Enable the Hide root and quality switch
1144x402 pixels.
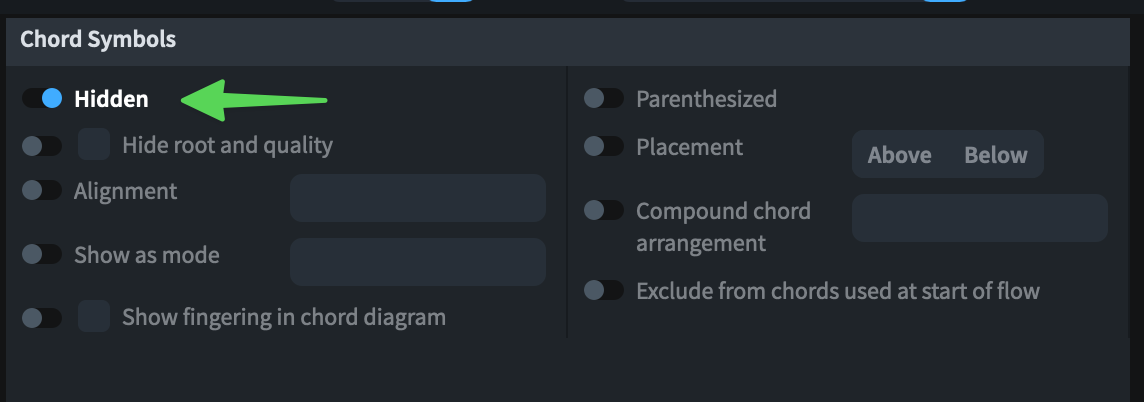[x=42, y=146]
